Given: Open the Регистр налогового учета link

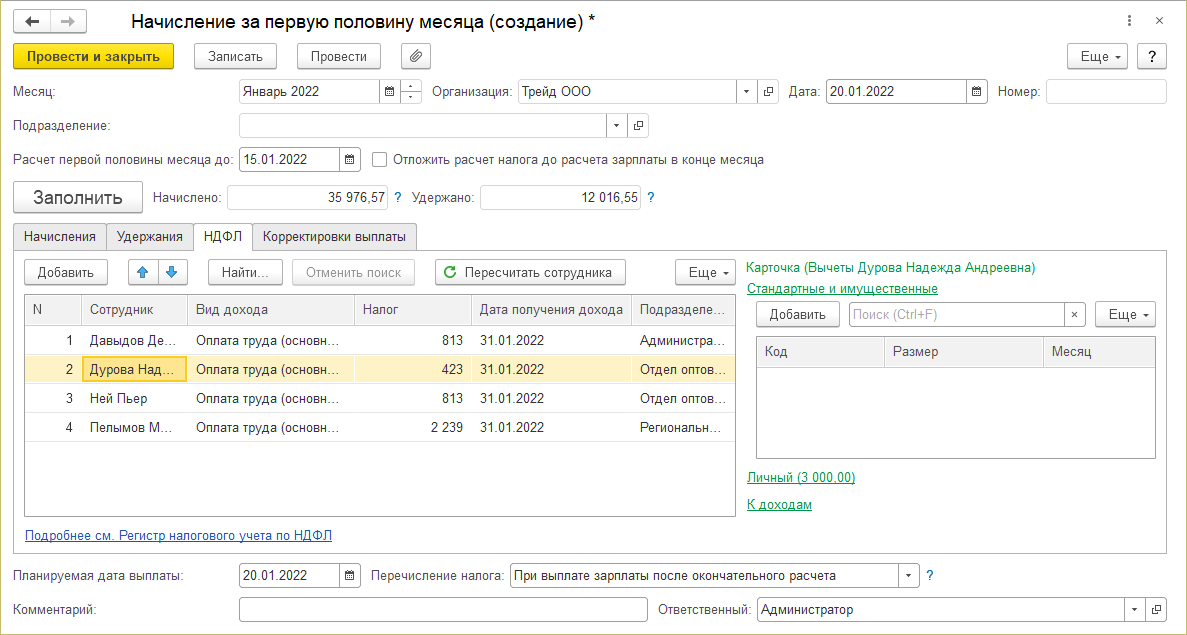Looking at the screenshot, I should tap(178, 536).
